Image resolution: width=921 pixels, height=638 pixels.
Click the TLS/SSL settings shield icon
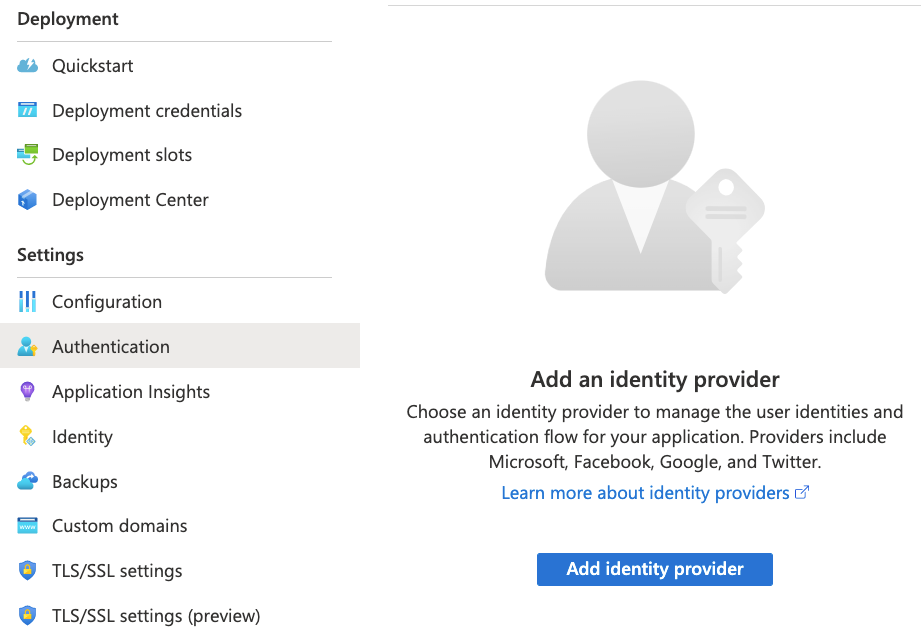click(x=27, y=570)
